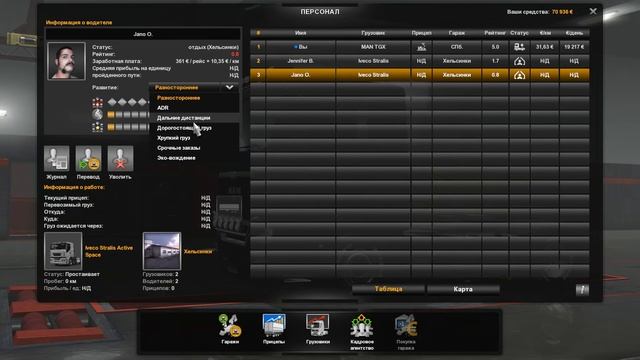
Task: Open the Iveco Stralis Active Space link
Action: (x=109, y=251)
